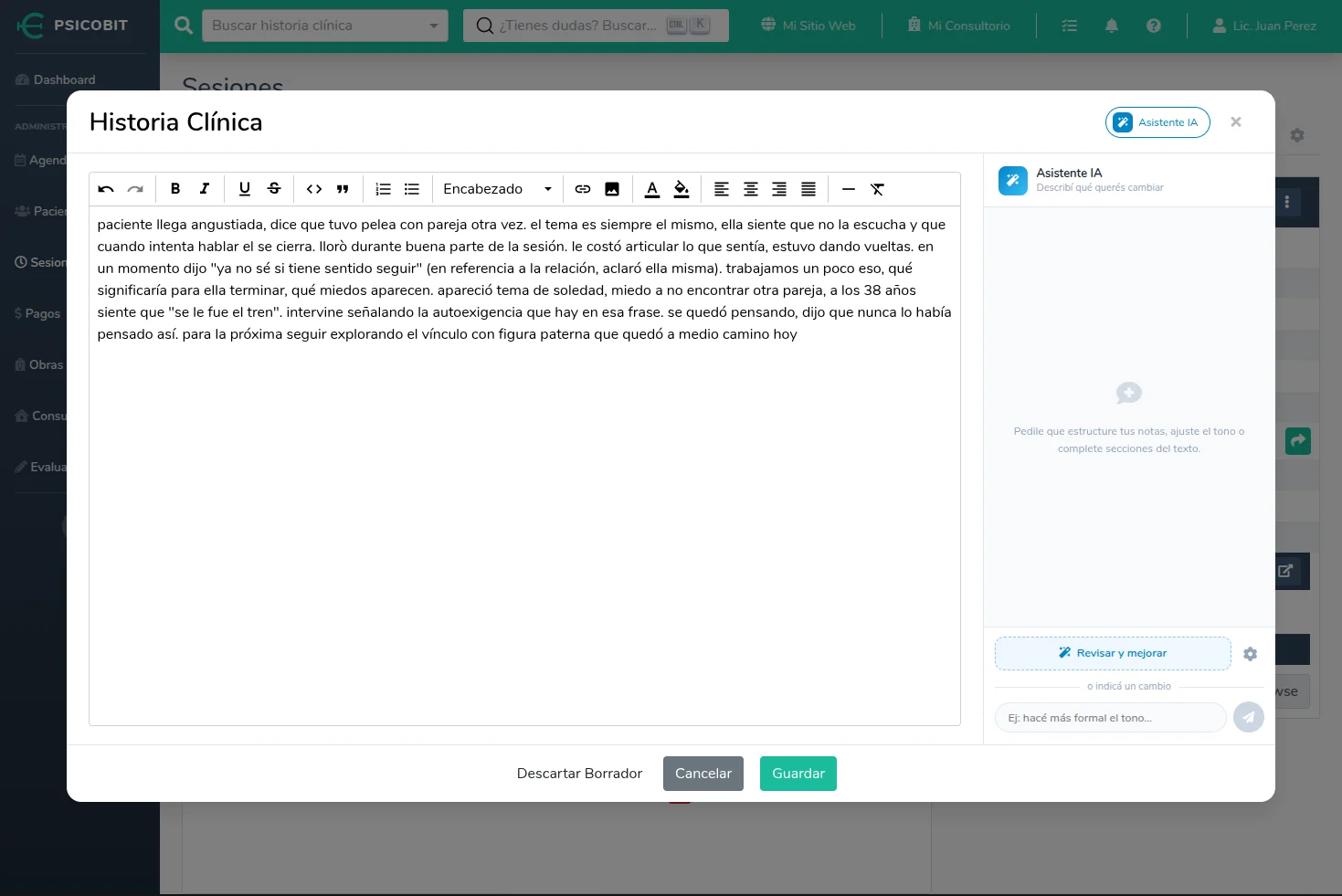Align text to the right
The image size is (1342, 896).
point(779,189)
